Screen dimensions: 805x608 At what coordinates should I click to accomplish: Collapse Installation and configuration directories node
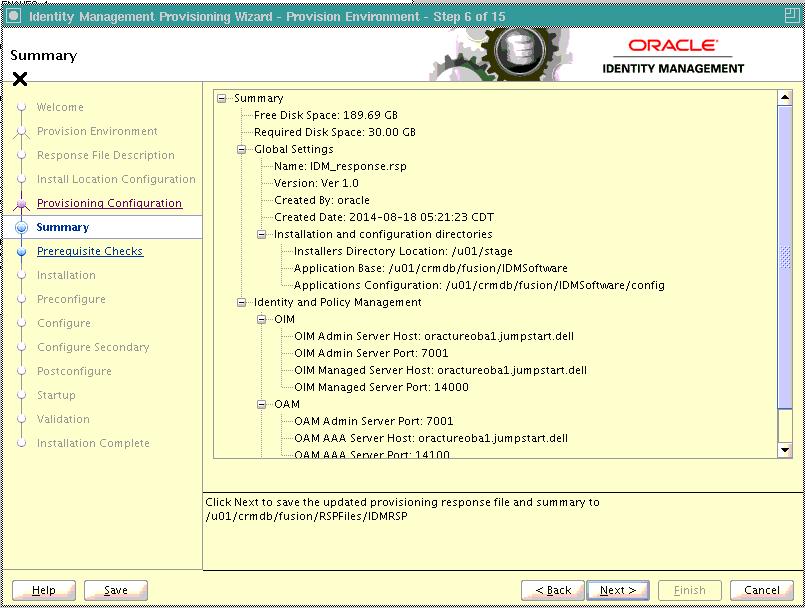click(x=261, y=234)
